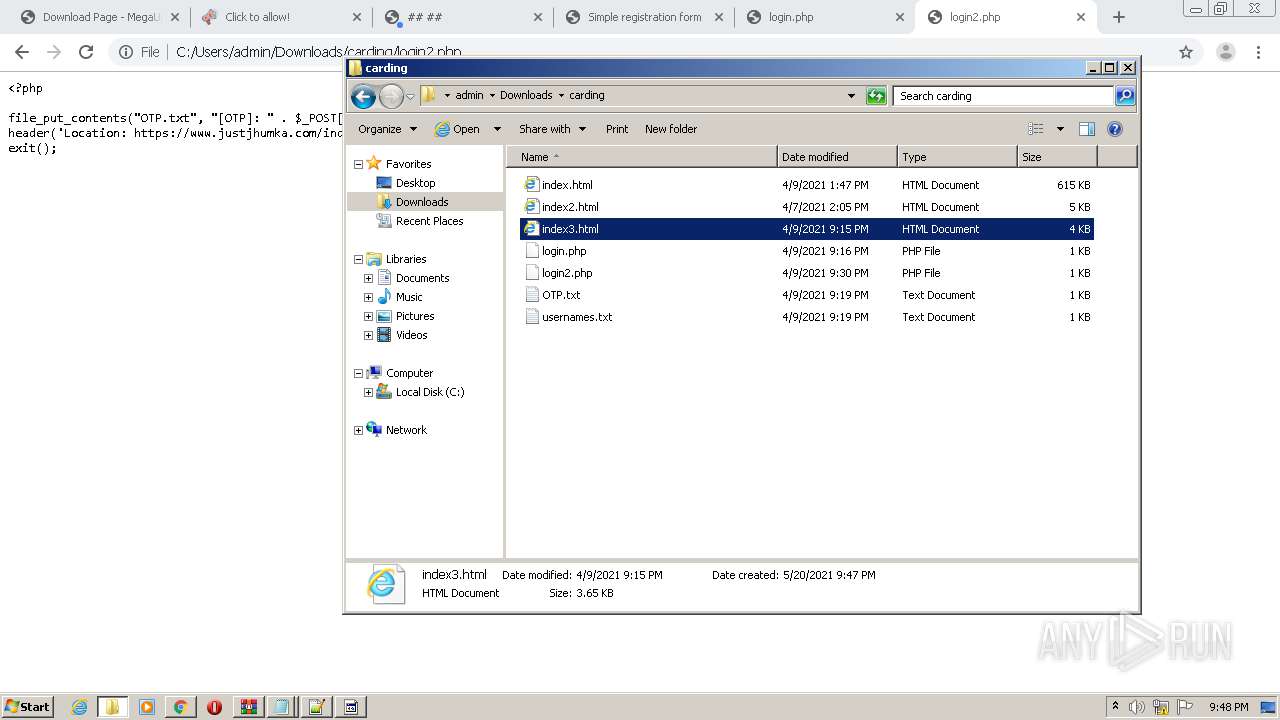
Task: Sort by Name column header
Action: (x=641, y=157)
